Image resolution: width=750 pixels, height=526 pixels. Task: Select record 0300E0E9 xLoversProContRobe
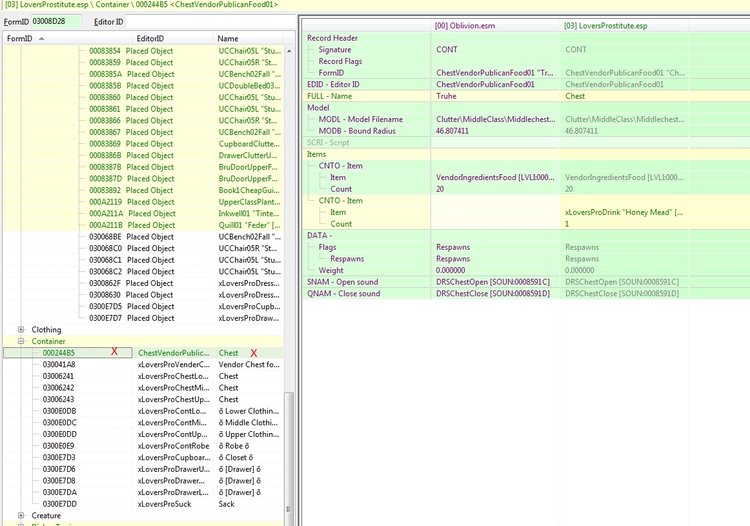(143, 446)
